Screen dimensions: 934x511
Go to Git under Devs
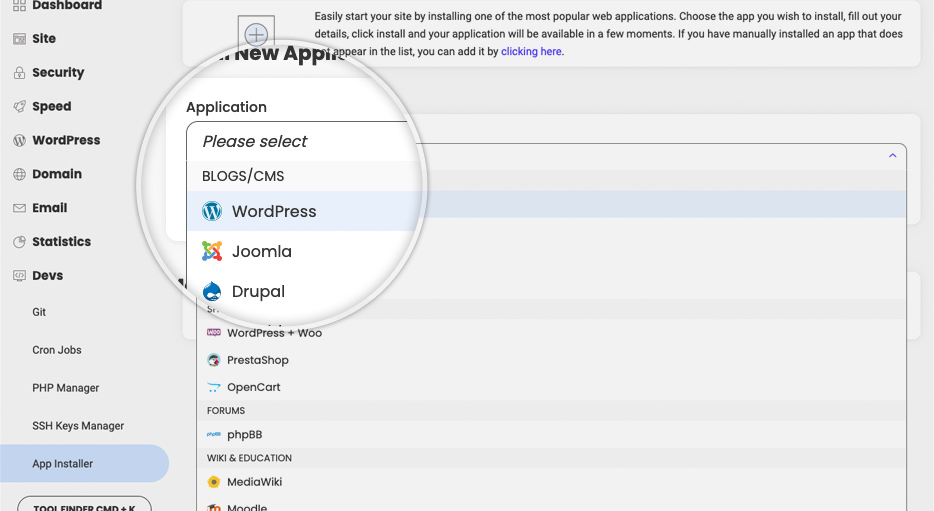(39, 312)
